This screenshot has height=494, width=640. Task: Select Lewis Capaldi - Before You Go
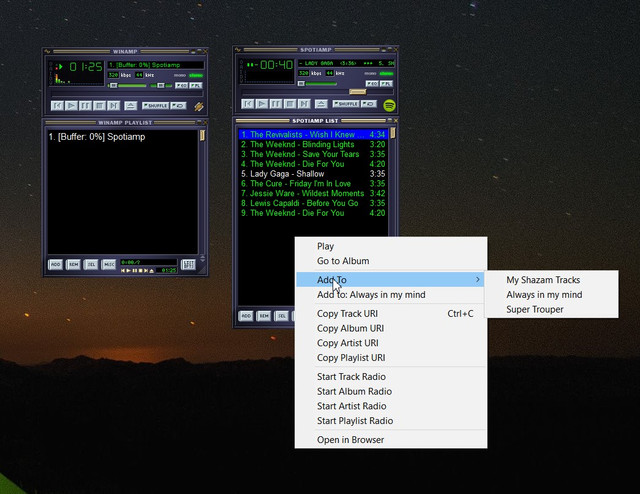tap(313, 203)
